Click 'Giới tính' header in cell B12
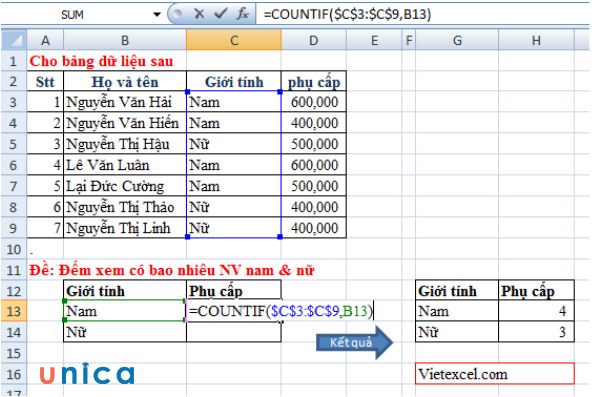The image size is (600, 397). click(125, 291)
